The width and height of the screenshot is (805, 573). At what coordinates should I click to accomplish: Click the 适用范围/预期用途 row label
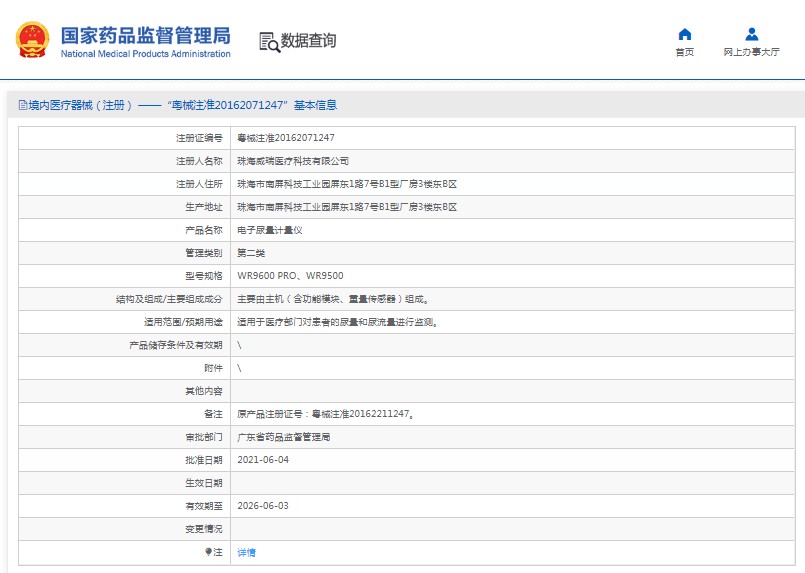pyautogui.click(x=183, y=322)
